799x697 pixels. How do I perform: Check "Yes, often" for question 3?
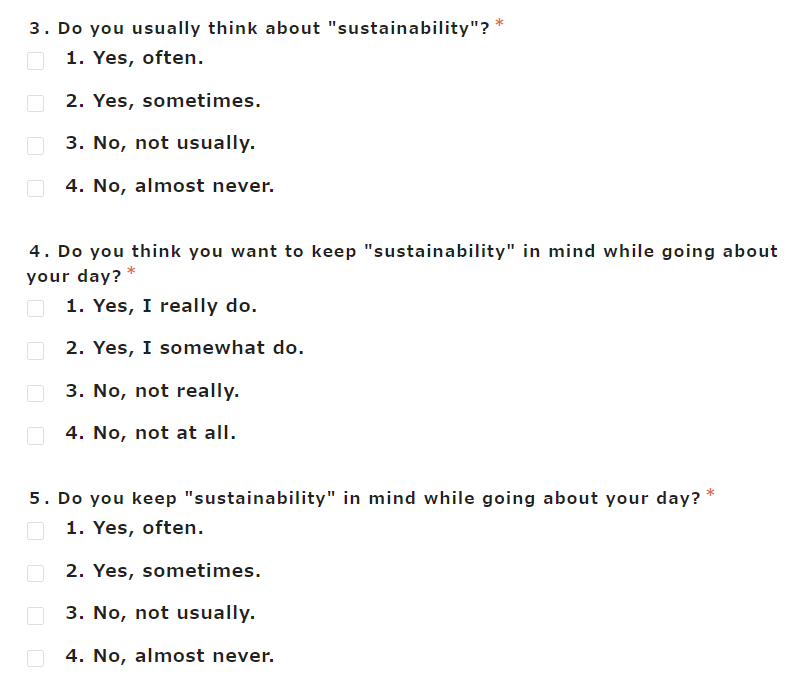pos(35,61)
